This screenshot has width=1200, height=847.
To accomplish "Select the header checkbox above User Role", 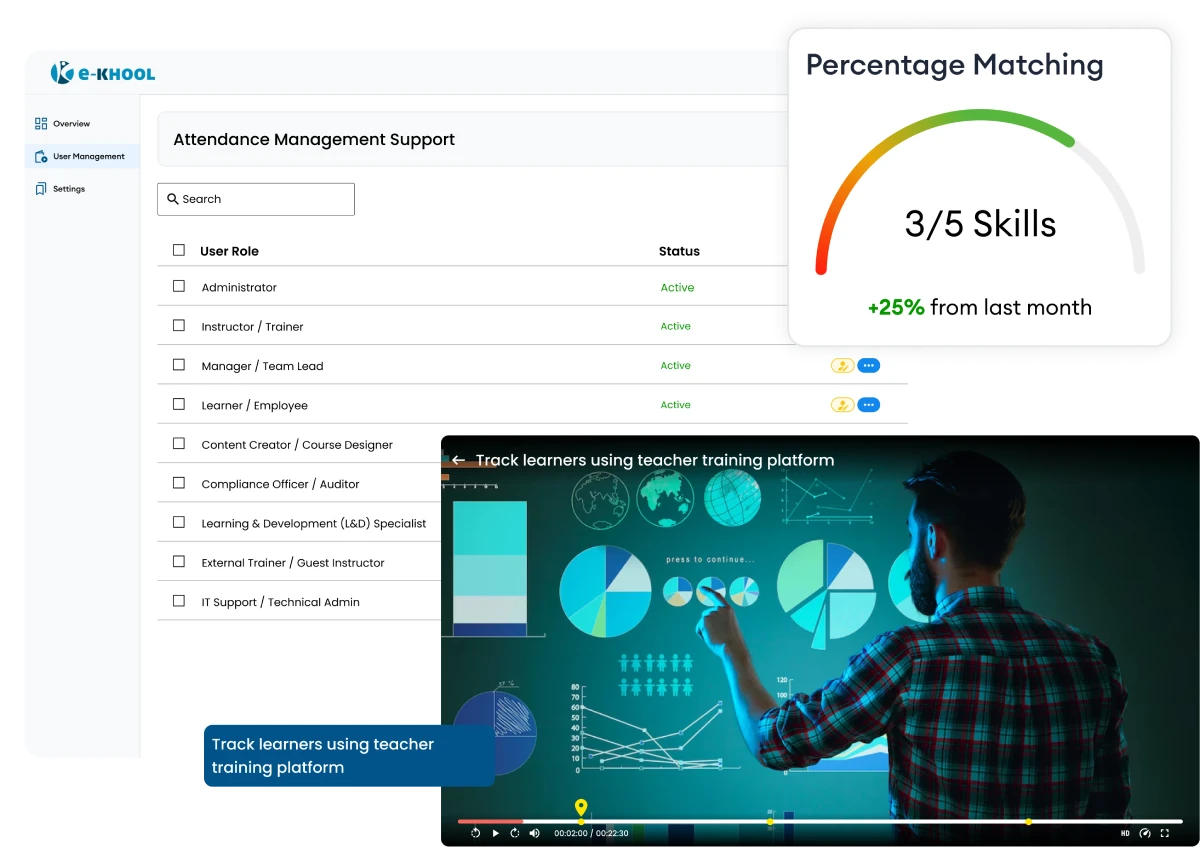I will pyautogui.click(x=178, y=250).
